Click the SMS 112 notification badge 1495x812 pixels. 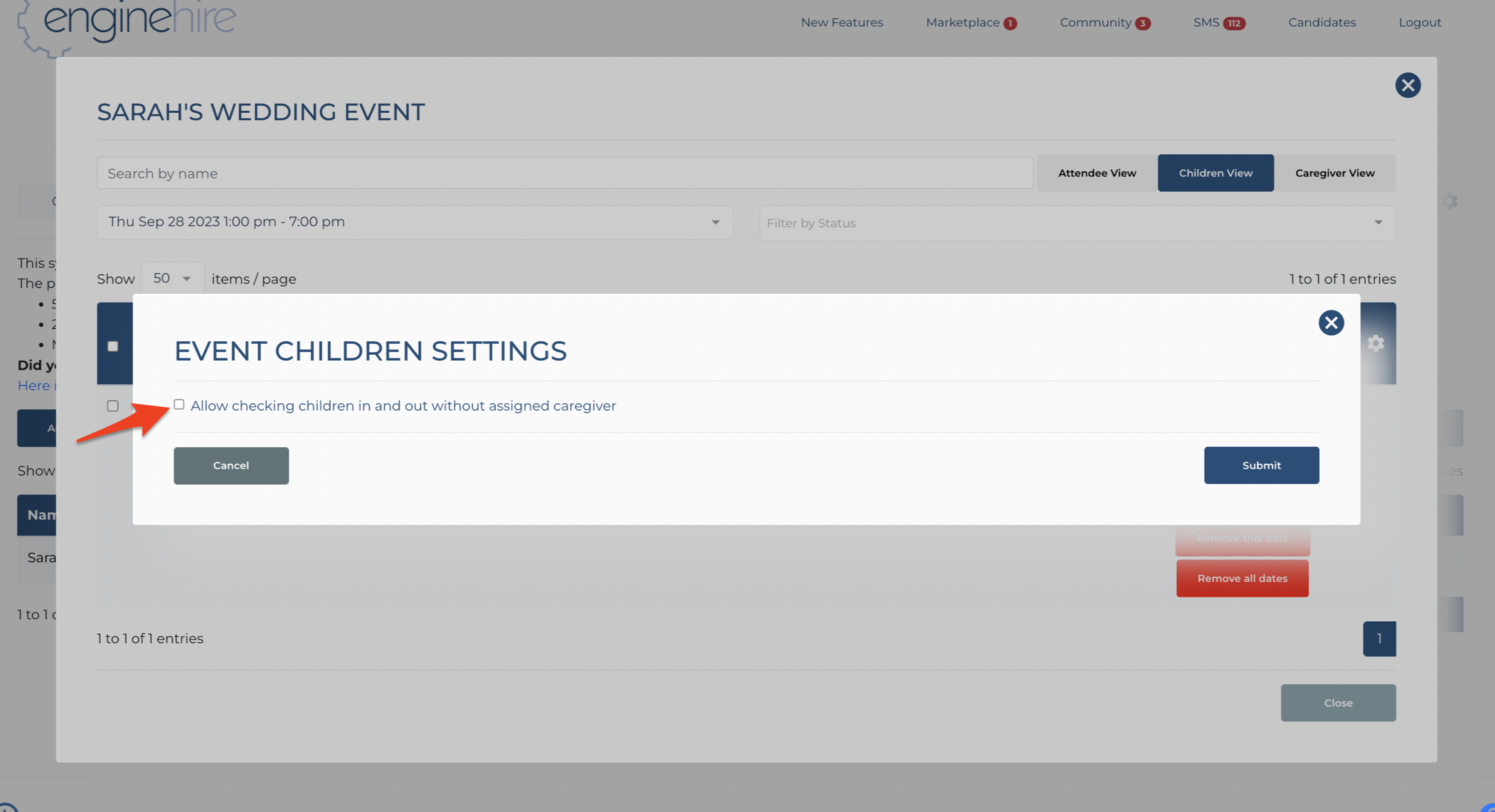pos(1234,24)
